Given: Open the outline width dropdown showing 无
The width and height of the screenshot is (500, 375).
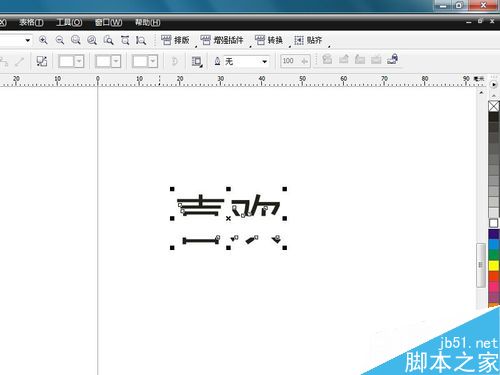Looking at the screenshot, I should [264, 61].
